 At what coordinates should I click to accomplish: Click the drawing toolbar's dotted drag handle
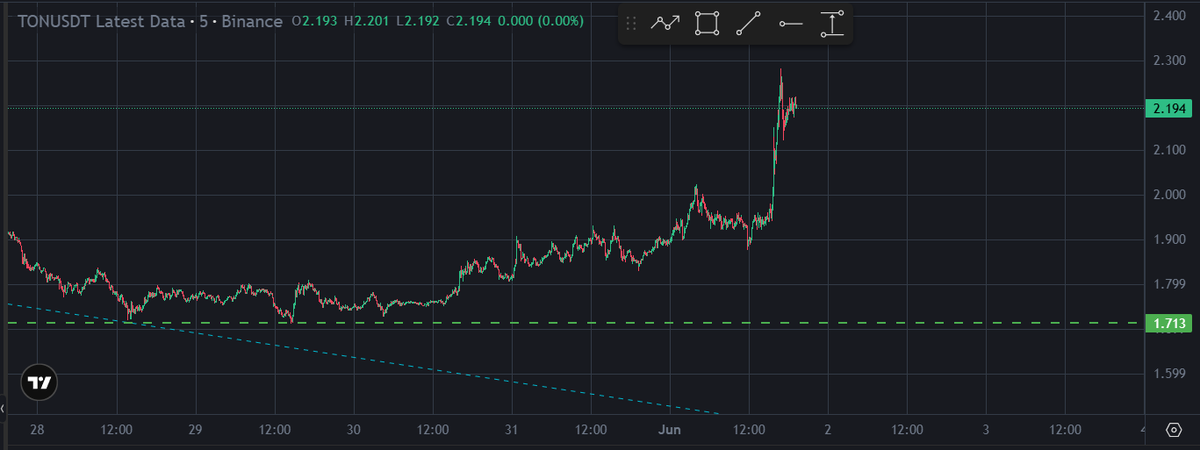click(631, 24)
